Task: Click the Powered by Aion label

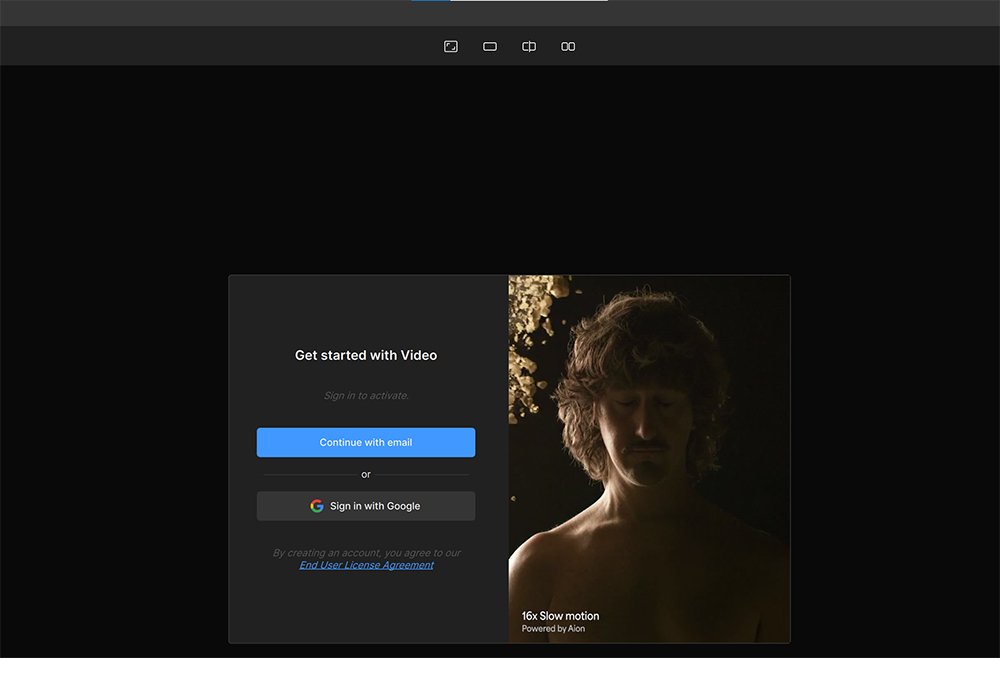Action: [x=553, y=628]
